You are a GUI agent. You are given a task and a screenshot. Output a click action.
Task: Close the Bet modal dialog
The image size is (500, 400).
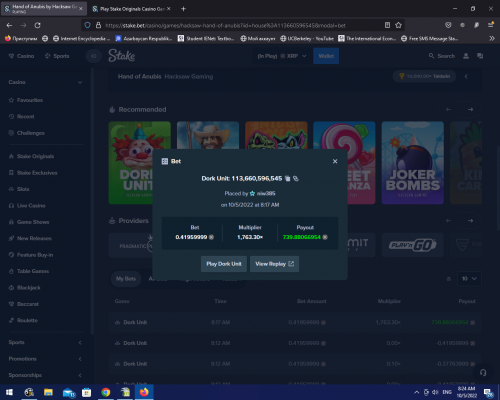tap(335, 161)
